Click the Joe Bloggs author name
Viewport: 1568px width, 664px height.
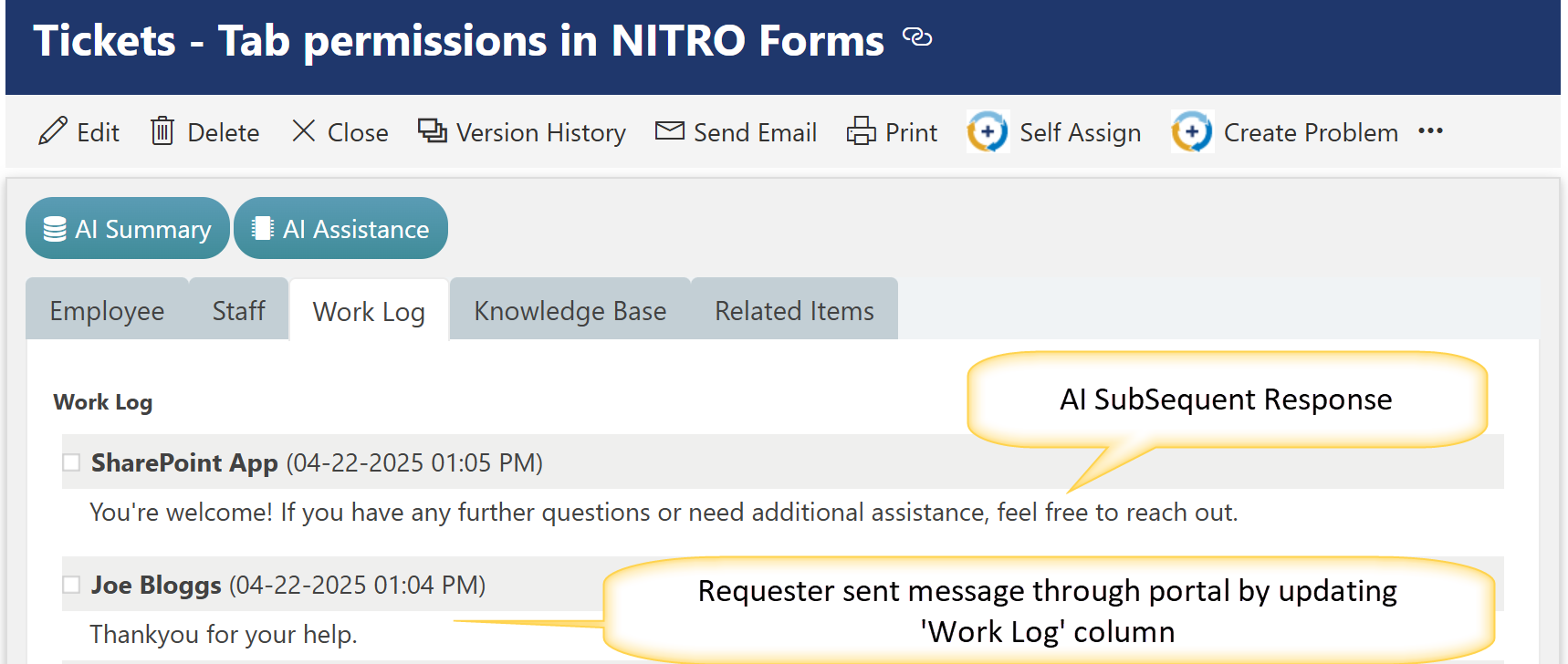(x=156, y=585)
